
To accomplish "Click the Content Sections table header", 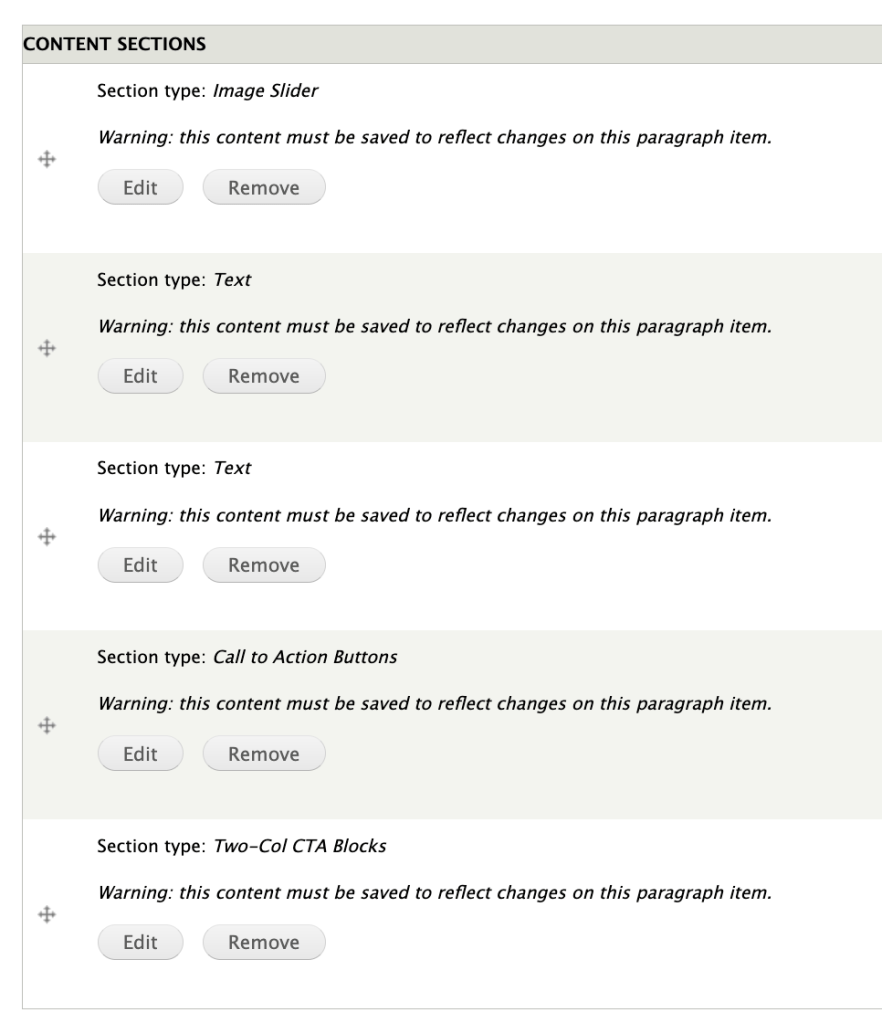I will click(100, 45).
